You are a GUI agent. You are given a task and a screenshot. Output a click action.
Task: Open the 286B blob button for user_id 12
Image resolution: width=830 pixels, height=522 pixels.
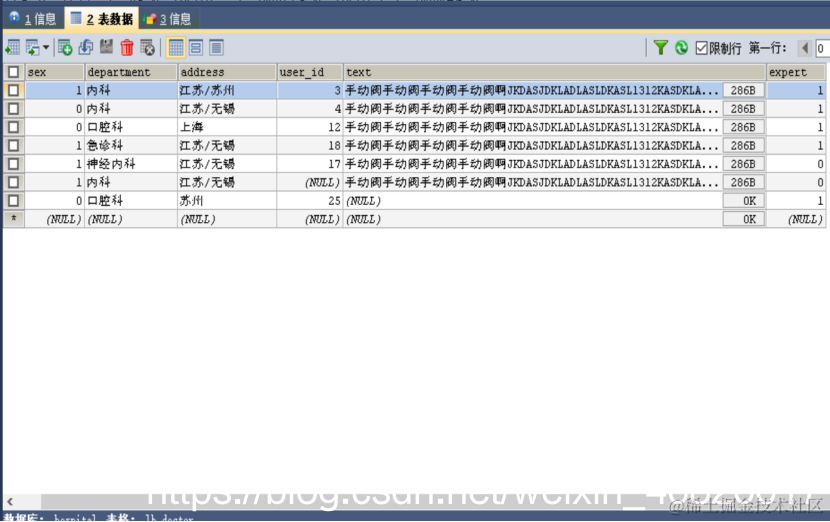pos(743,127)
